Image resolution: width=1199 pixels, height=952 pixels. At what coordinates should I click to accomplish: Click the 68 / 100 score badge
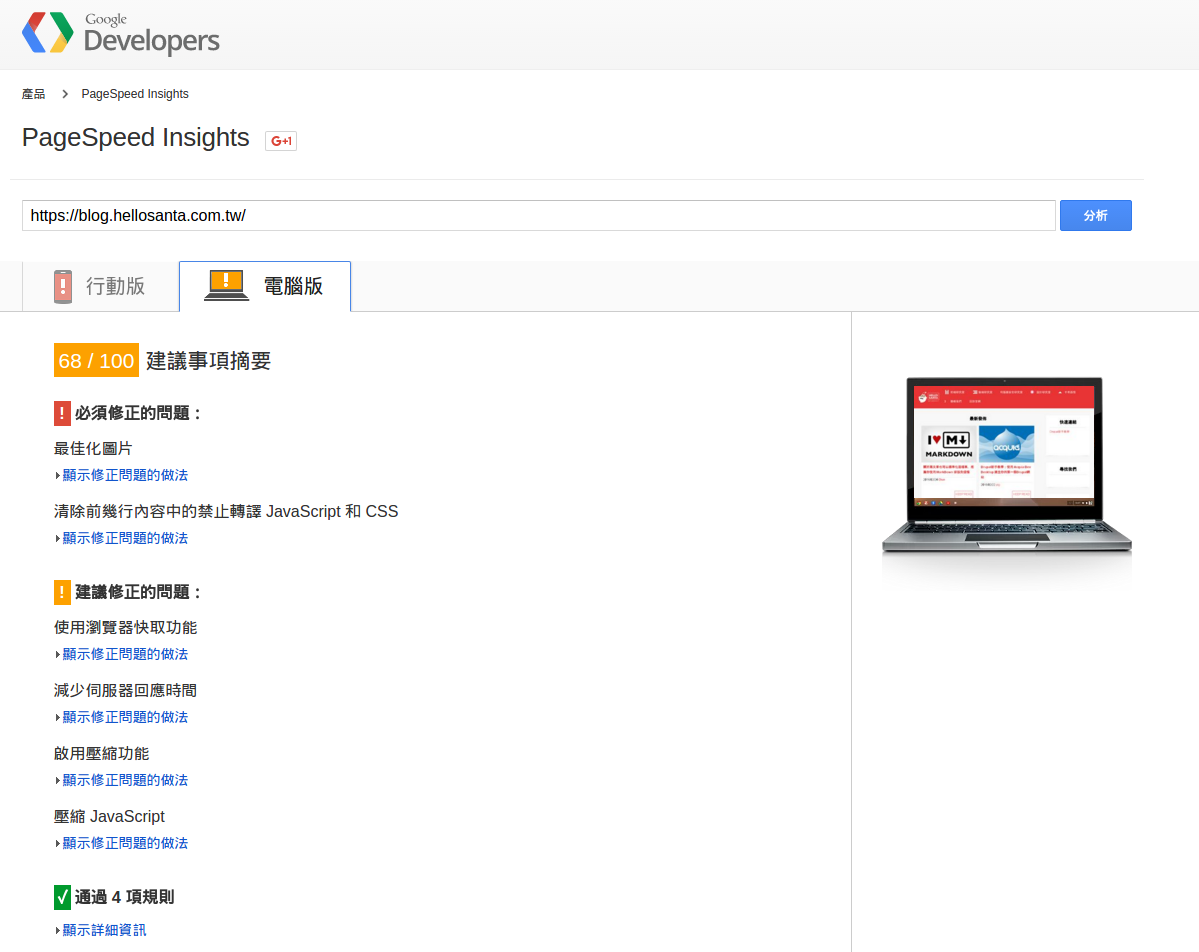(96, 360)
